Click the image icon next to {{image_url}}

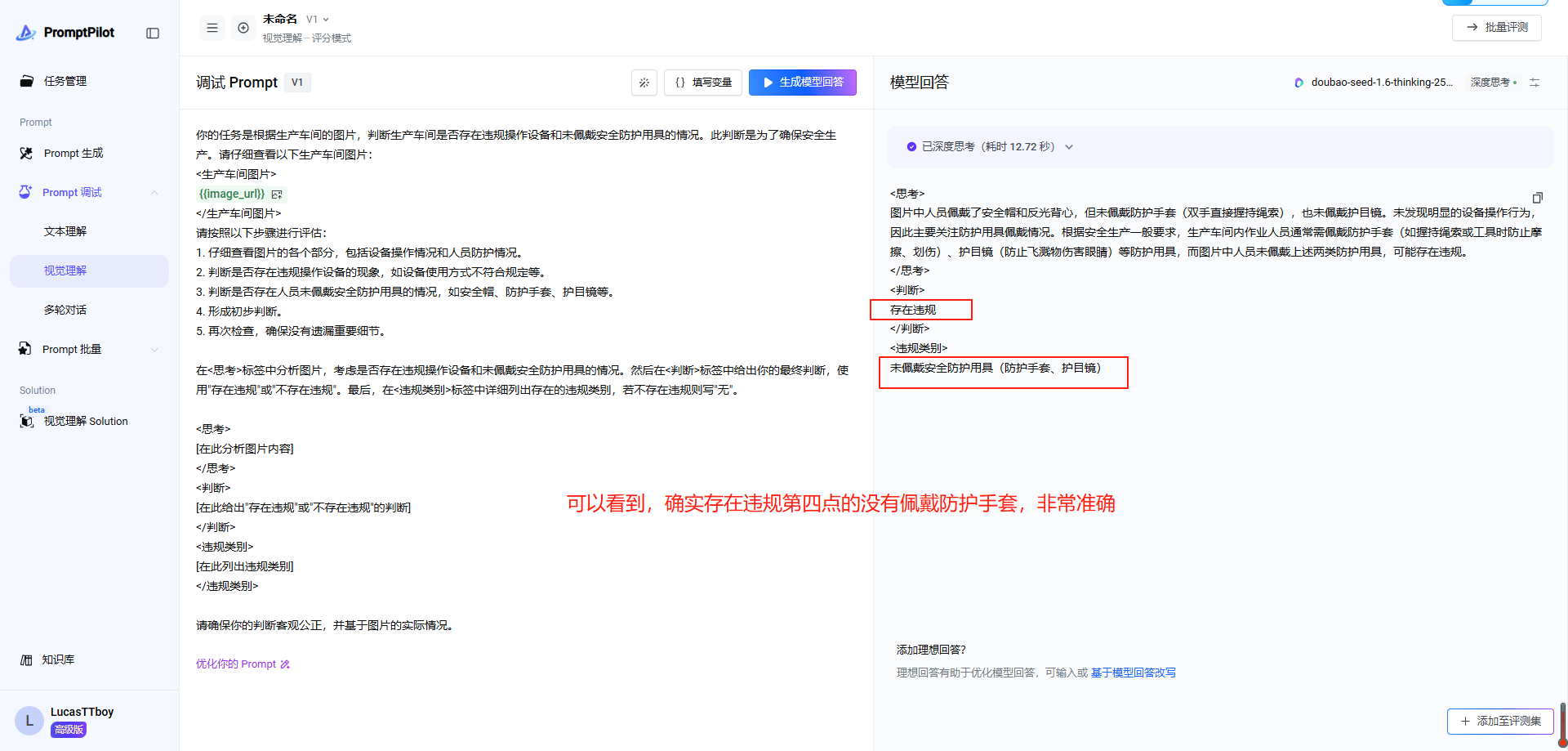277,194
